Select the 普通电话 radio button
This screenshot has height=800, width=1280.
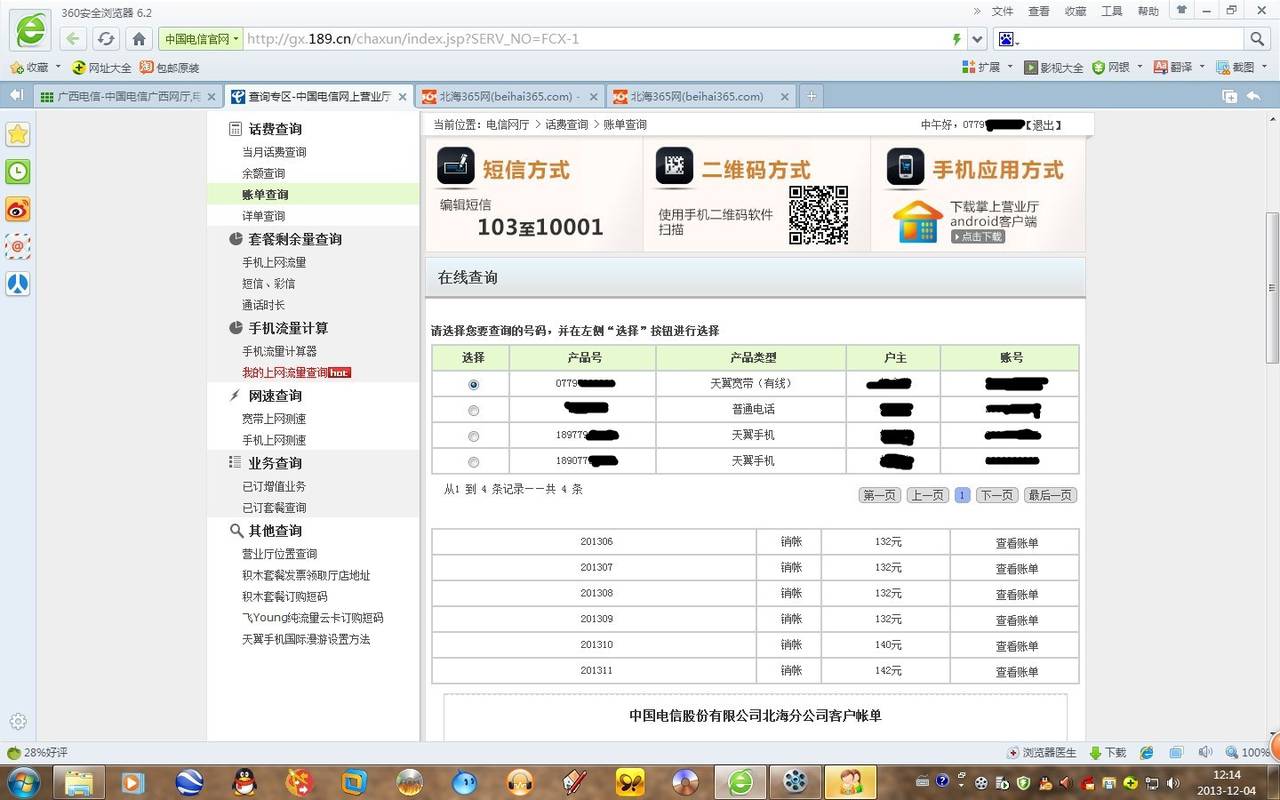(x=473, y=410)
